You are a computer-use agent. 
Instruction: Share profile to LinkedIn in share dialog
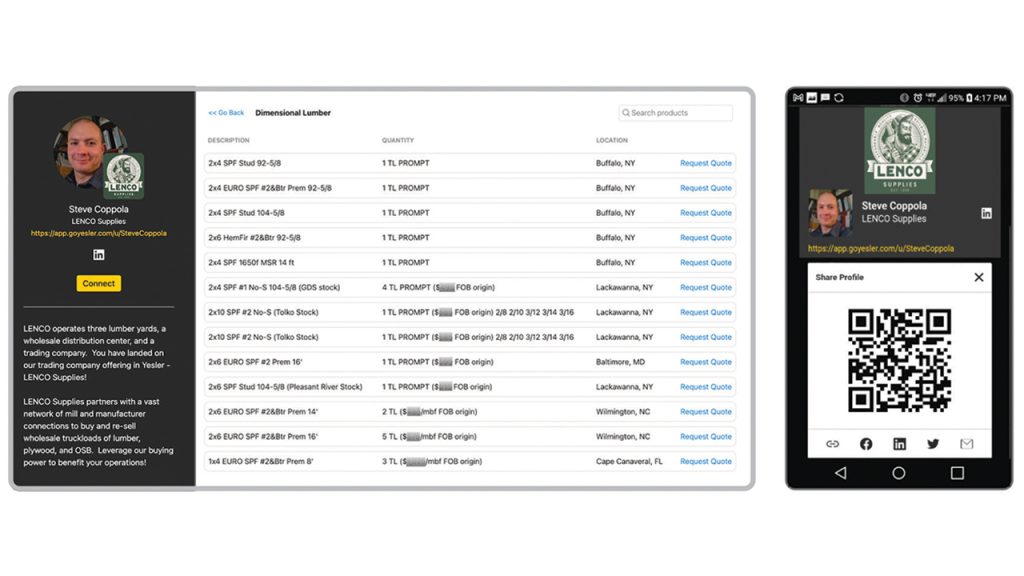[899, 444]
